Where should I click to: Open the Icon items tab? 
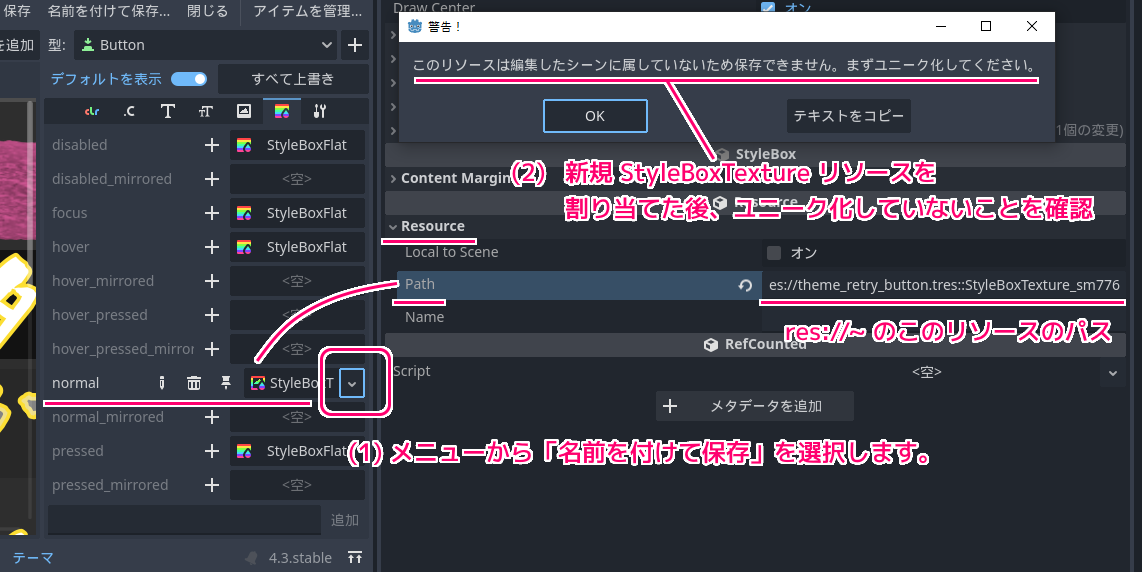[x=244, y=111]
